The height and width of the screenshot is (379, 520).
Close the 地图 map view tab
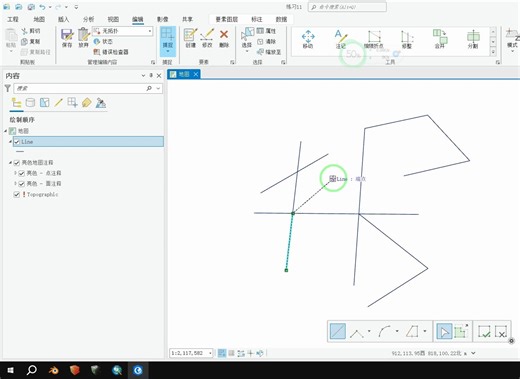click(x=196, y=74)
